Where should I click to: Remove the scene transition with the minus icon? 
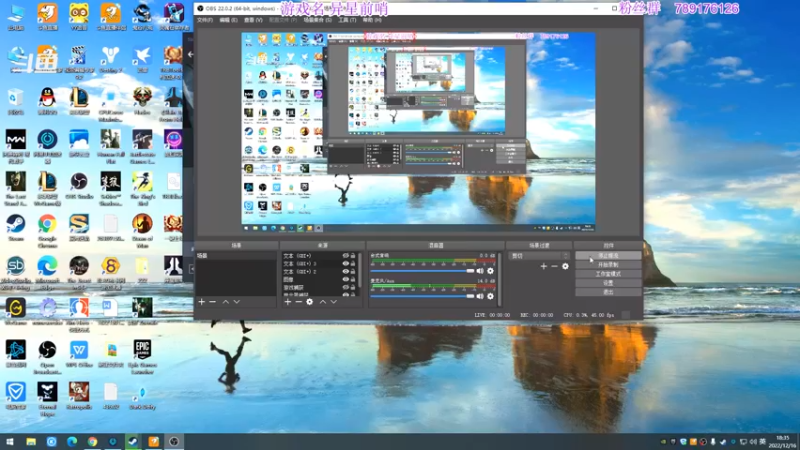pos(554,266)
